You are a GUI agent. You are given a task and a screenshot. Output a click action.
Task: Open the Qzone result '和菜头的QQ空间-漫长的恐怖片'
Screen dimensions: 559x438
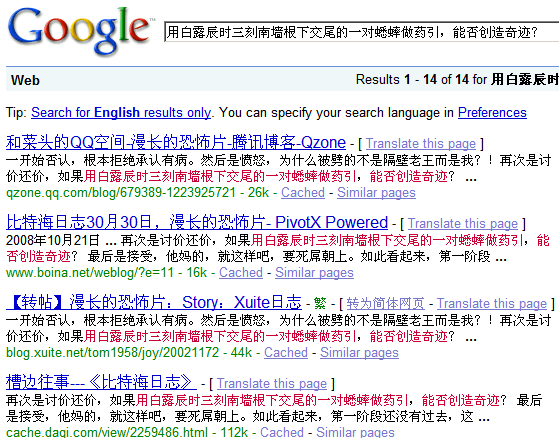pyautogui.click(x=176, y=143)
